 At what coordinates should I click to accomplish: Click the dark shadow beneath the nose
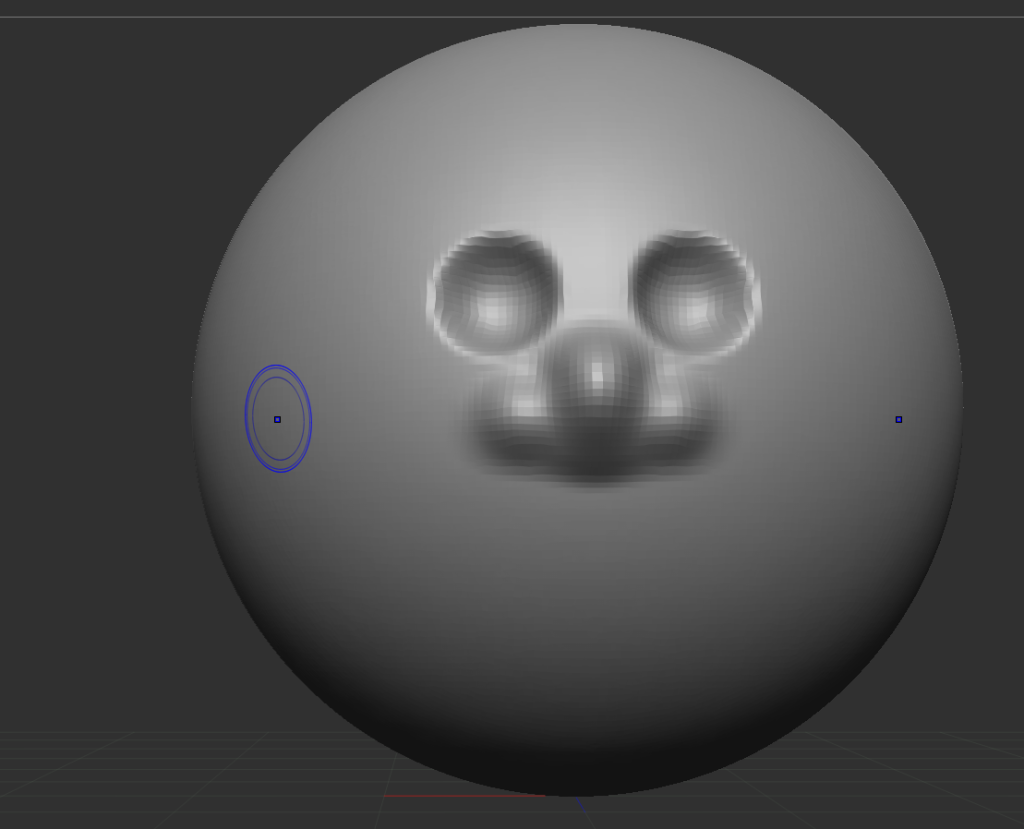[596, 464]
